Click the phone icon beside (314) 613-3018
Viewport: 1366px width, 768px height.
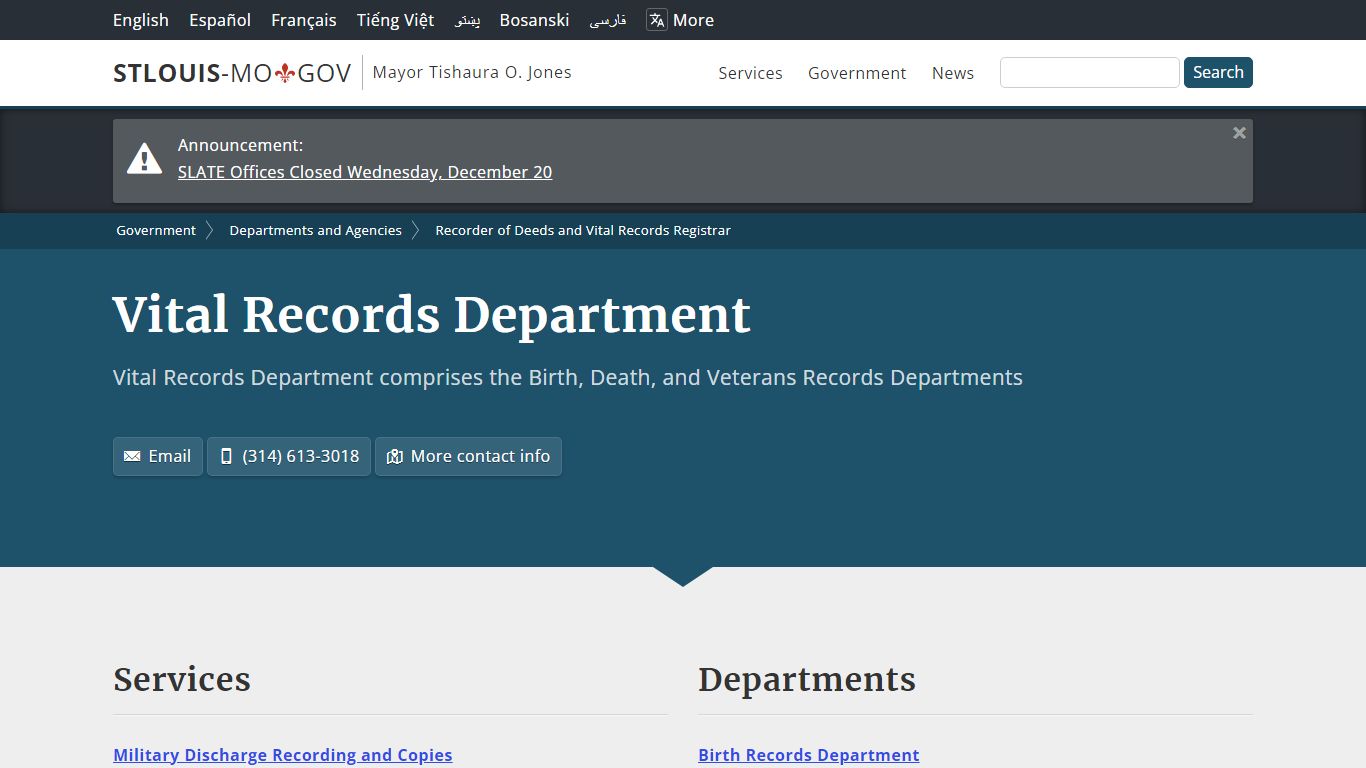(226, 456)
